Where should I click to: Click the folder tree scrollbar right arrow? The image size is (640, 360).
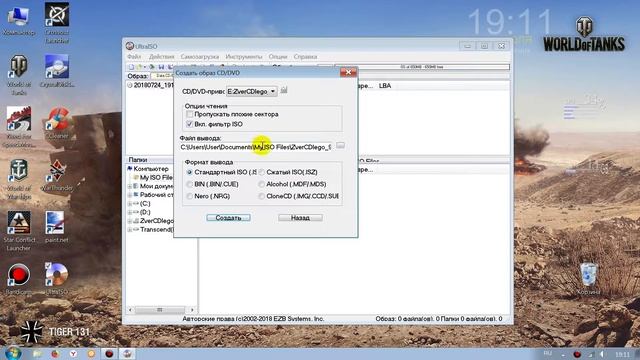(192, 310)
